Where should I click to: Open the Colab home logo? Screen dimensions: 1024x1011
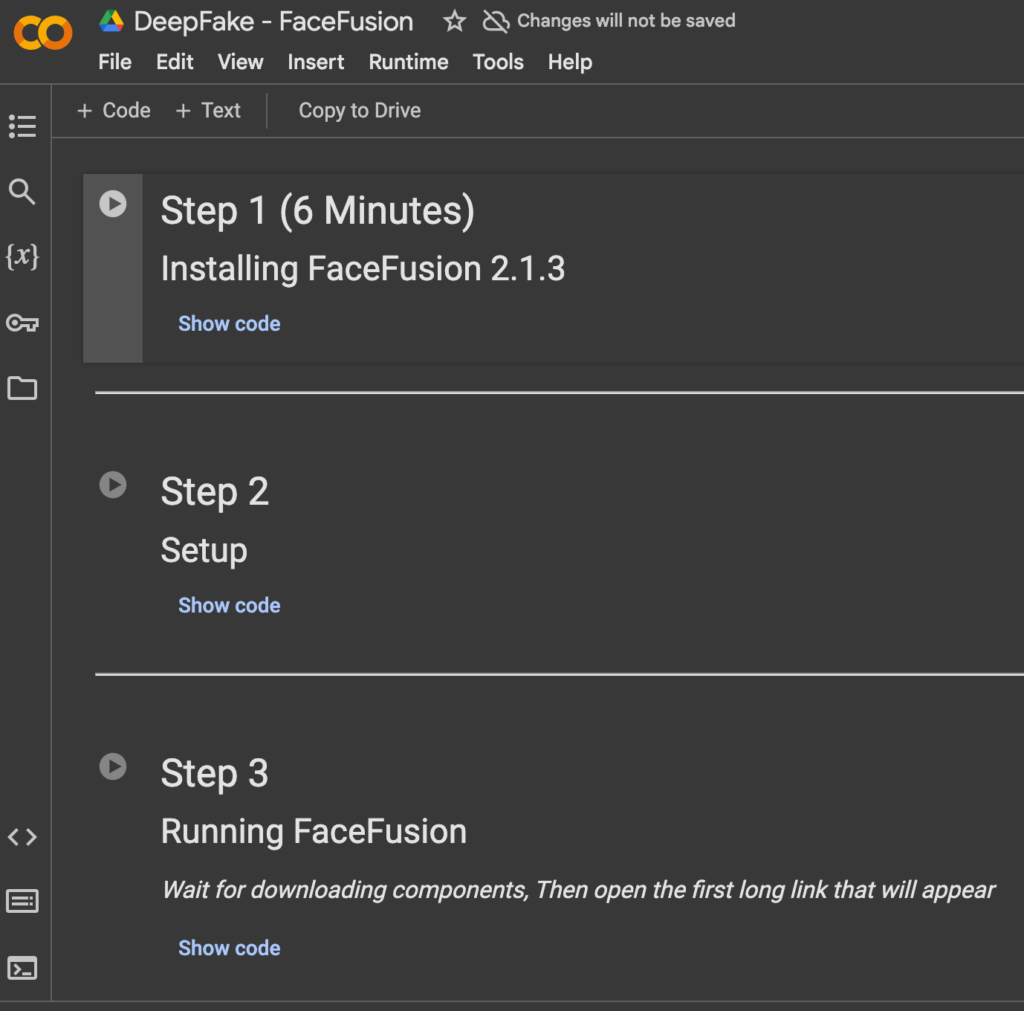click(43, 32)
